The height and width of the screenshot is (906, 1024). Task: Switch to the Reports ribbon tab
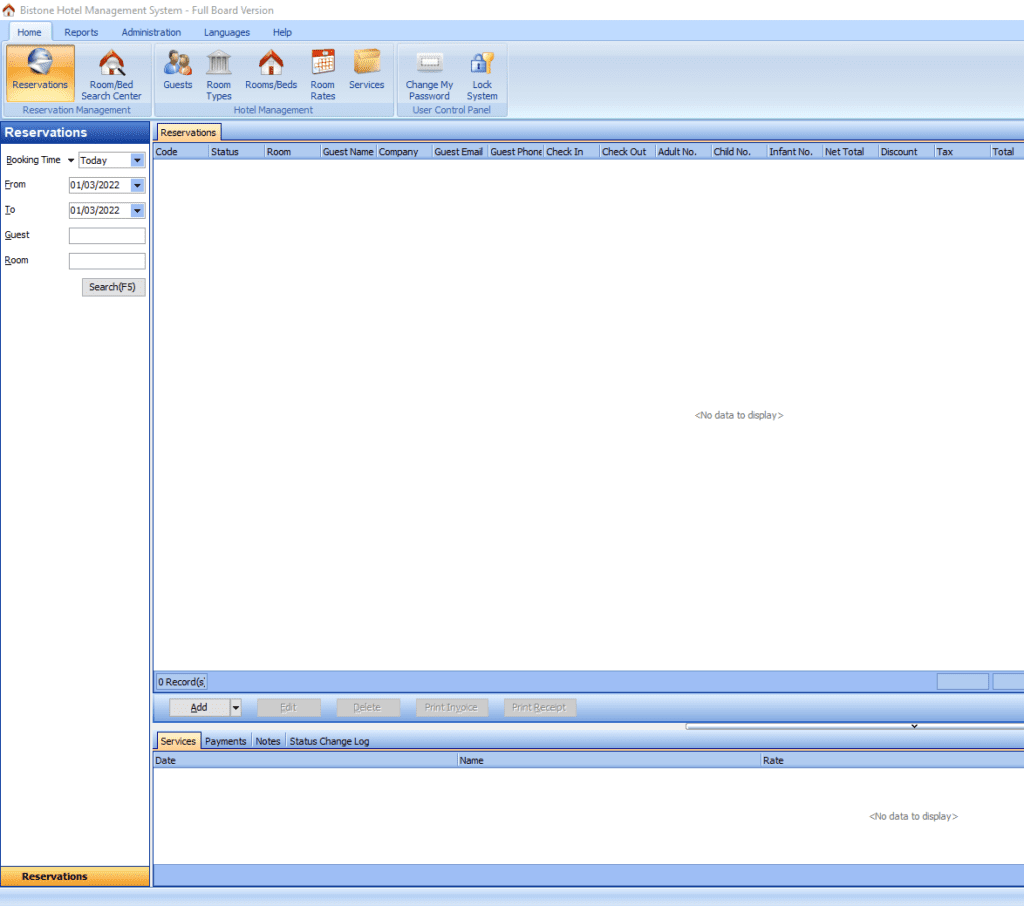point(81,31)
